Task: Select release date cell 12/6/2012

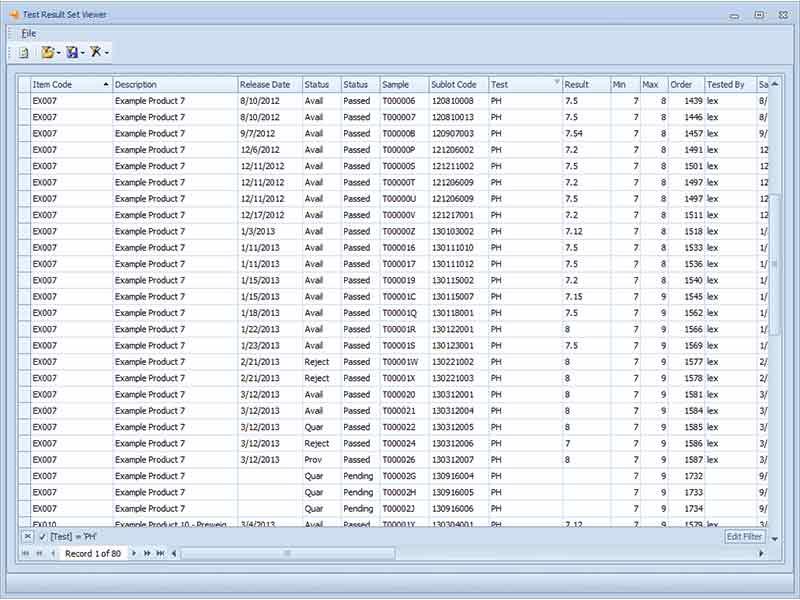Action: point(270,150)
